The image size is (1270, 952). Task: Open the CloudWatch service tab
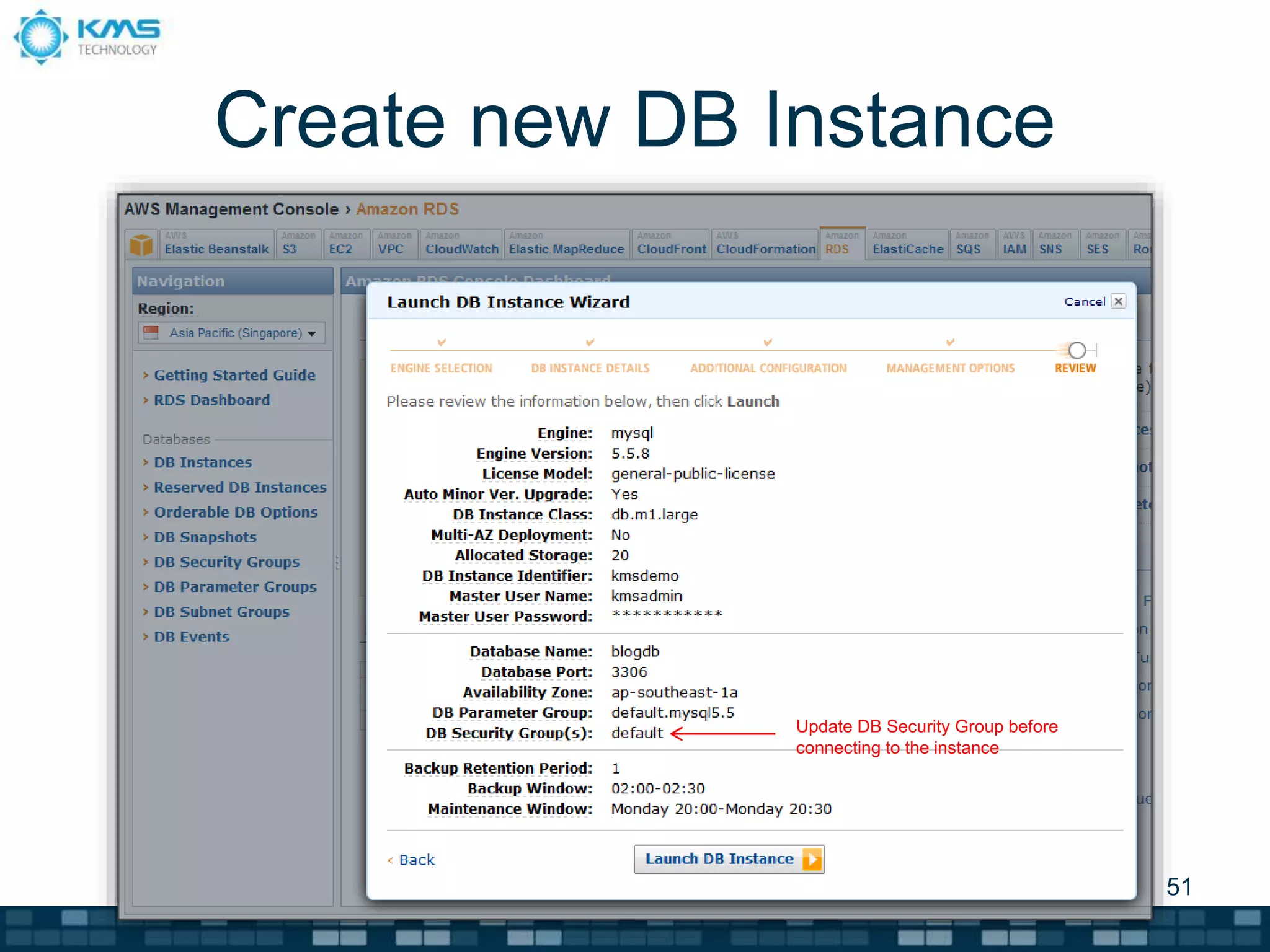[461, 244]
